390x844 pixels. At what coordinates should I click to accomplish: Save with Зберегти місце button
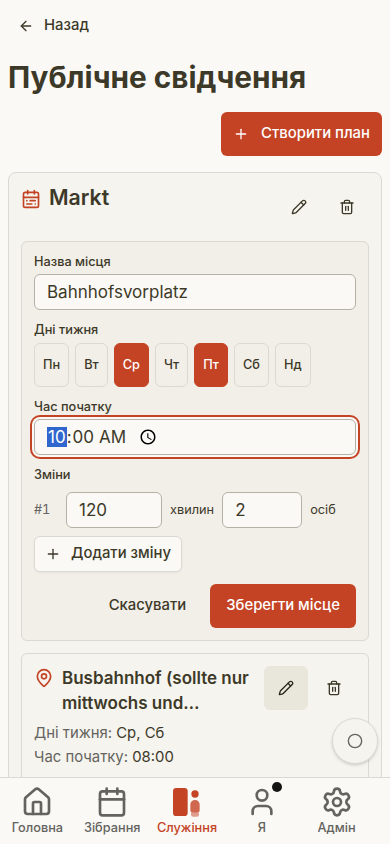[x=283, y=606]
